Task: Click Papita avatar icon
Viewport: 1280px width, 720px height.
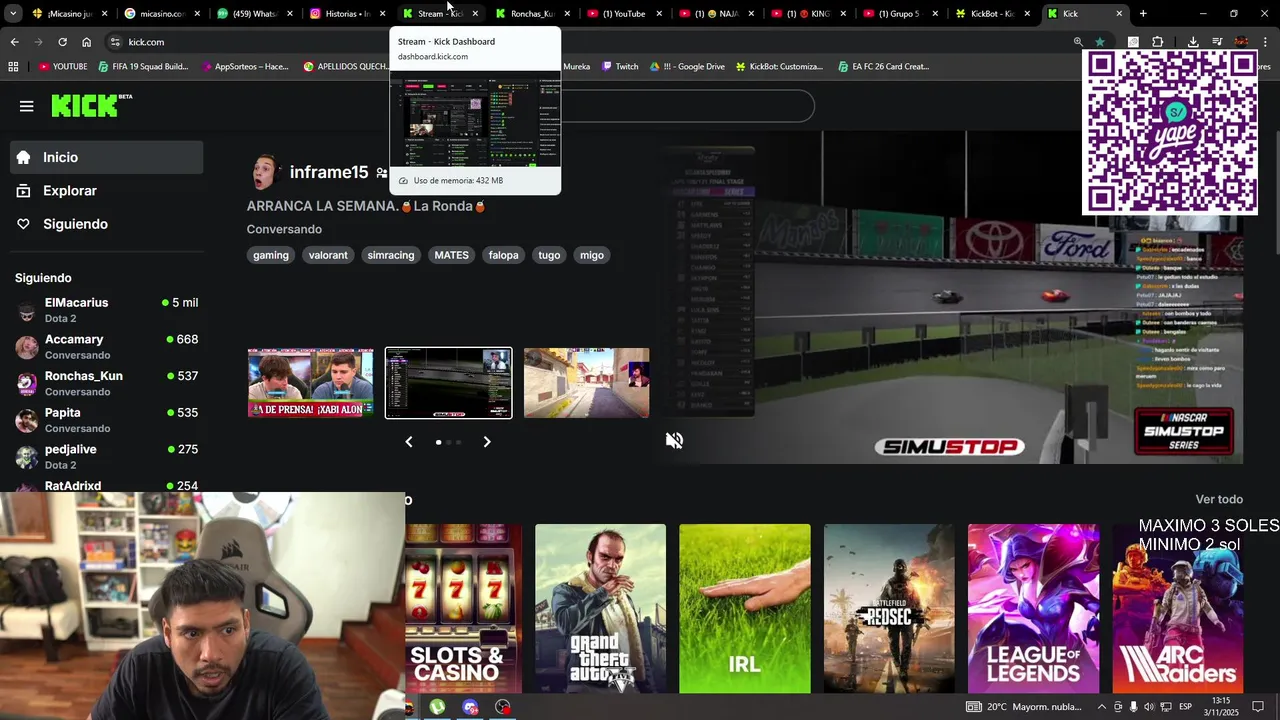Action: 27,421
